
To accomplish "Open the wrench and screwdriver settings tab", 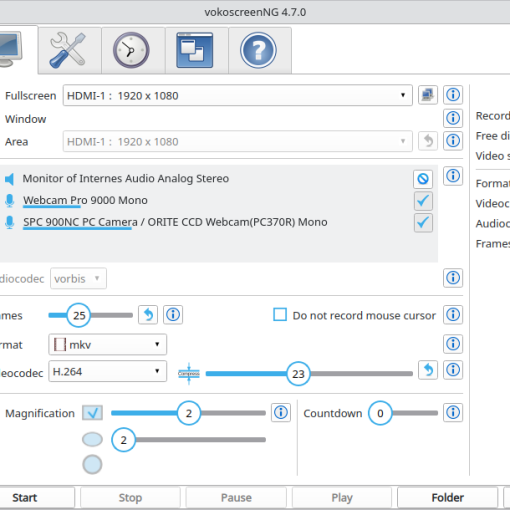I will pyautogui.click(x=69, y=50).
